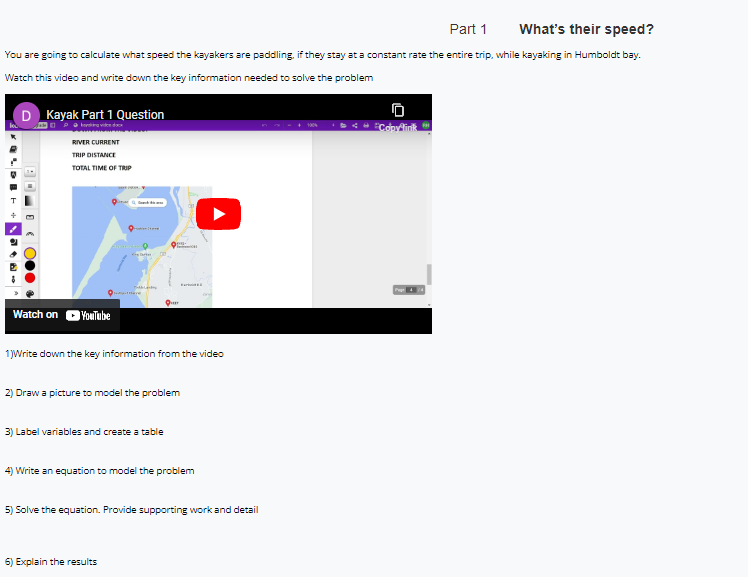Click the print icon in purple video header

coord(366,125)
